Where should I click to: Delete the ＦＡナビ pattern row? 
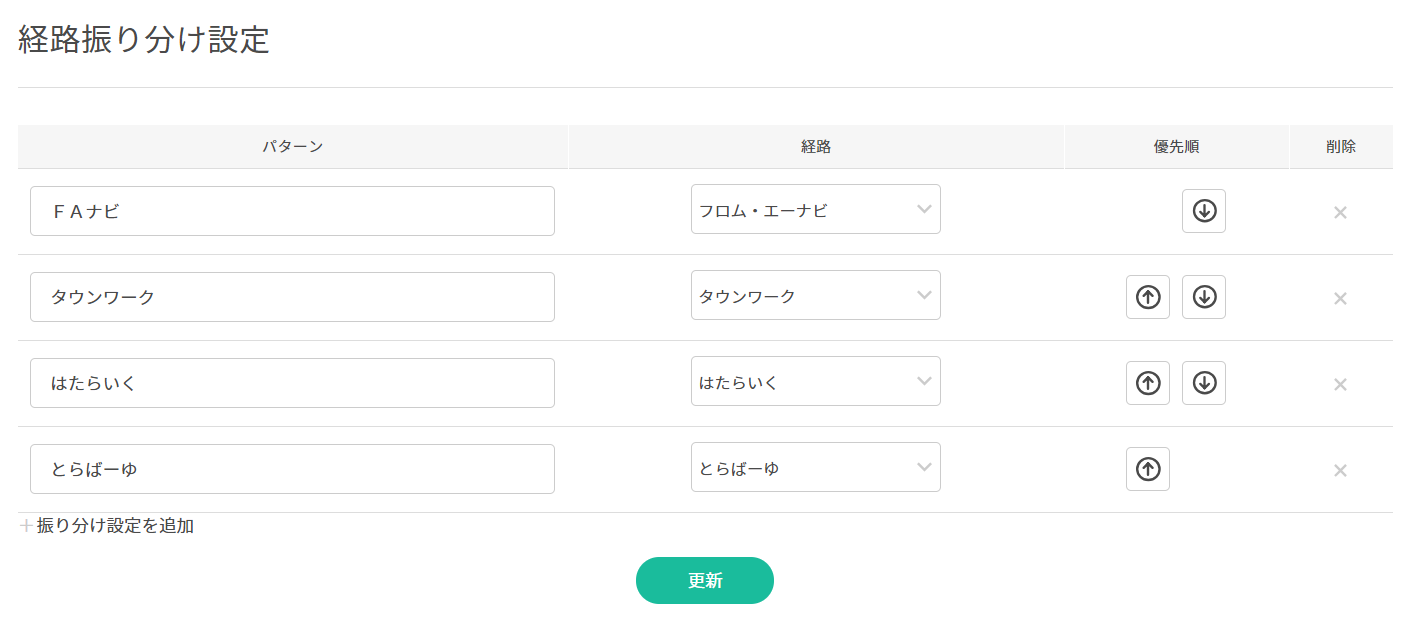1340,212
